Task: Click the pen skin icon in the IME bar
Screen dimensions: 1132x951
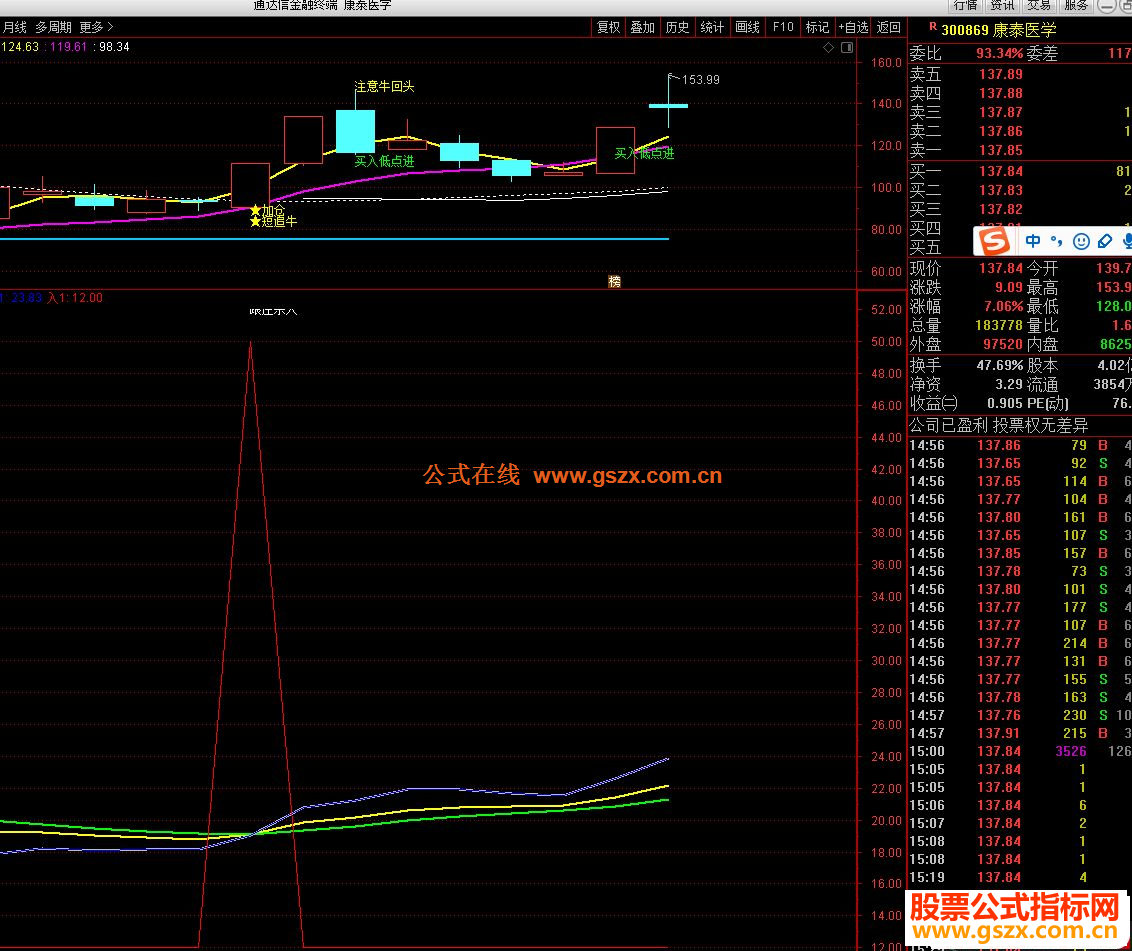Action: coord(1105,241)
